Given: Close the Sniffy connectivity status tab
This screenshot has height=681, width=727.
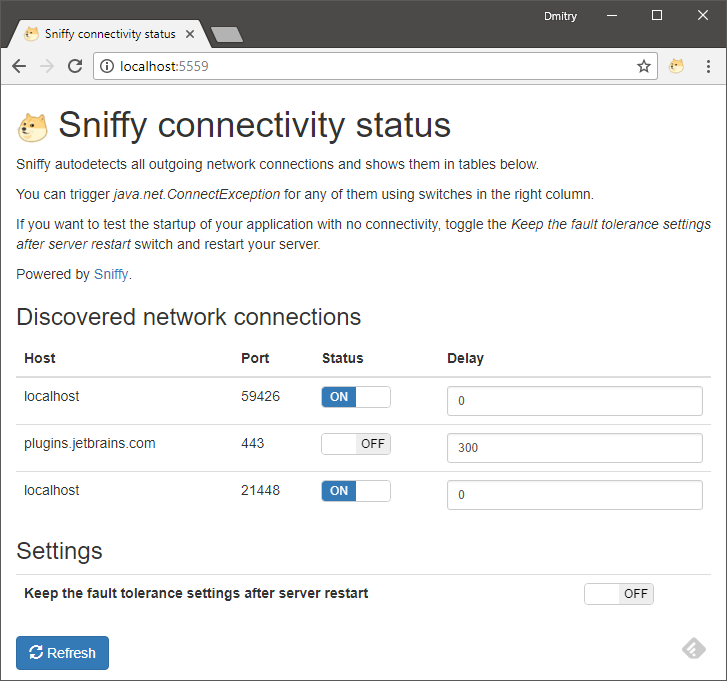Looking at the screenshot, I should (x=190, y=34).
